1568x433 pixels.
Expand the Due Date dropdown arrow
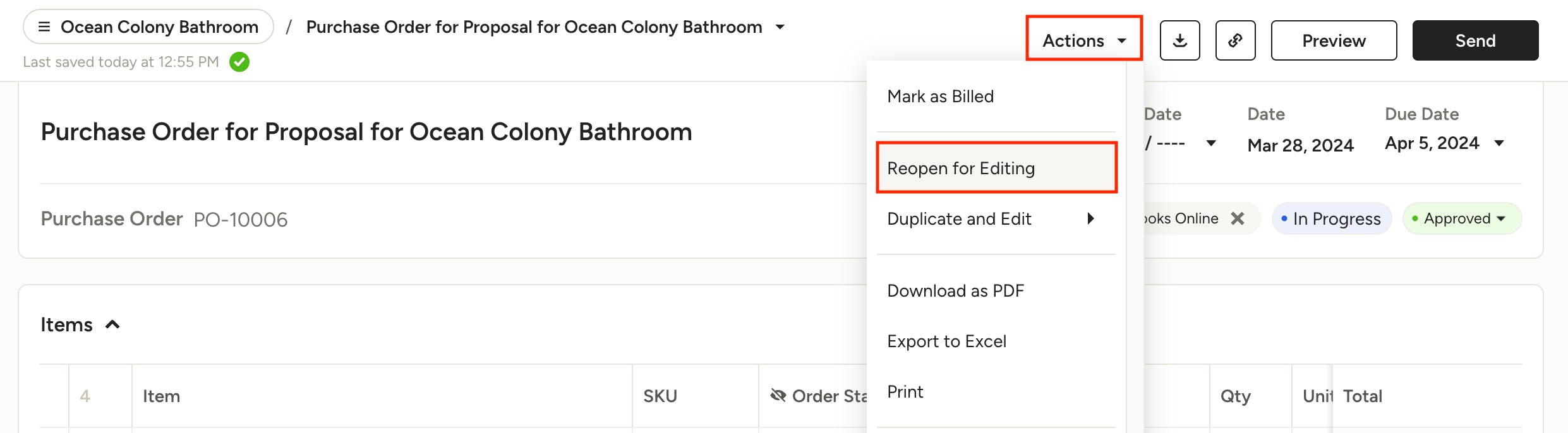point(1499,143)
